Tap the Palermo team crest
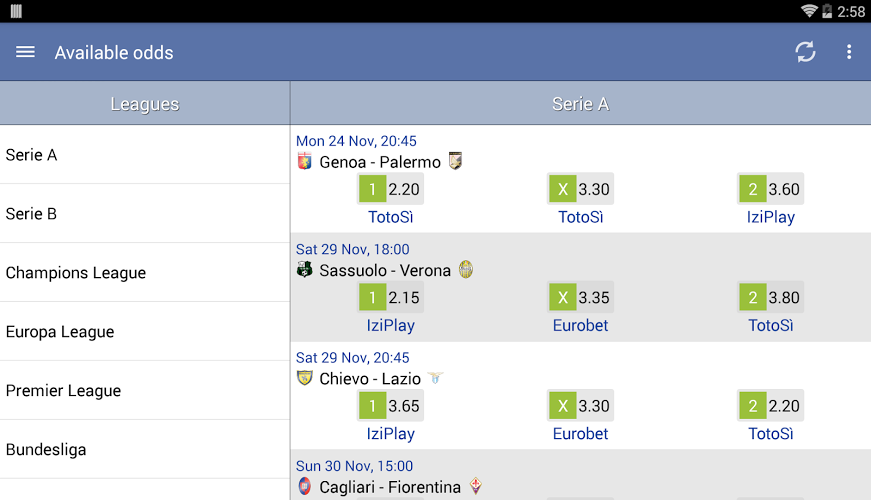 pyautogui.click(x=455, y=161)
